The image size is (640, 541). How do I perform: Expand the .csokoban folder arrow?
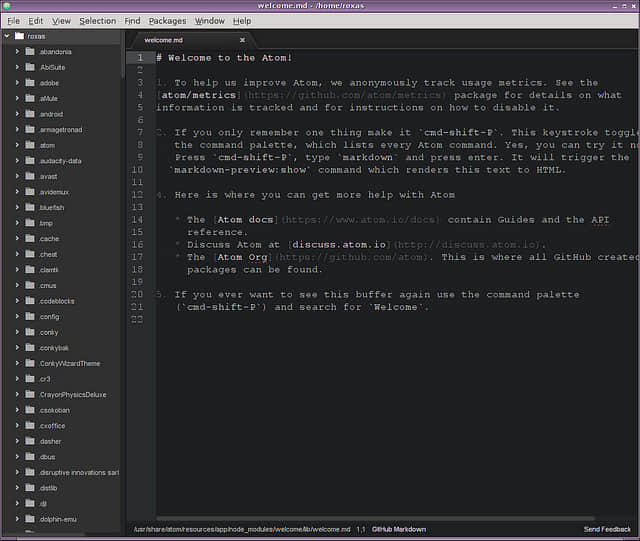point(17,410)
